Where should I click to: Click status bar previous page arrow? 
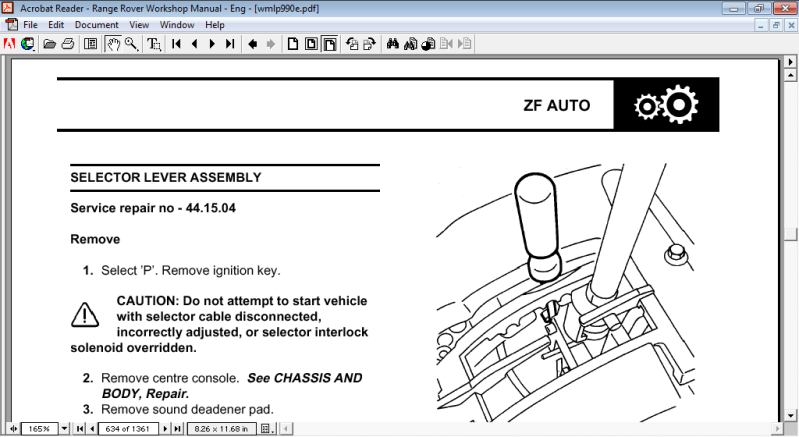click(x=92, y=429)
